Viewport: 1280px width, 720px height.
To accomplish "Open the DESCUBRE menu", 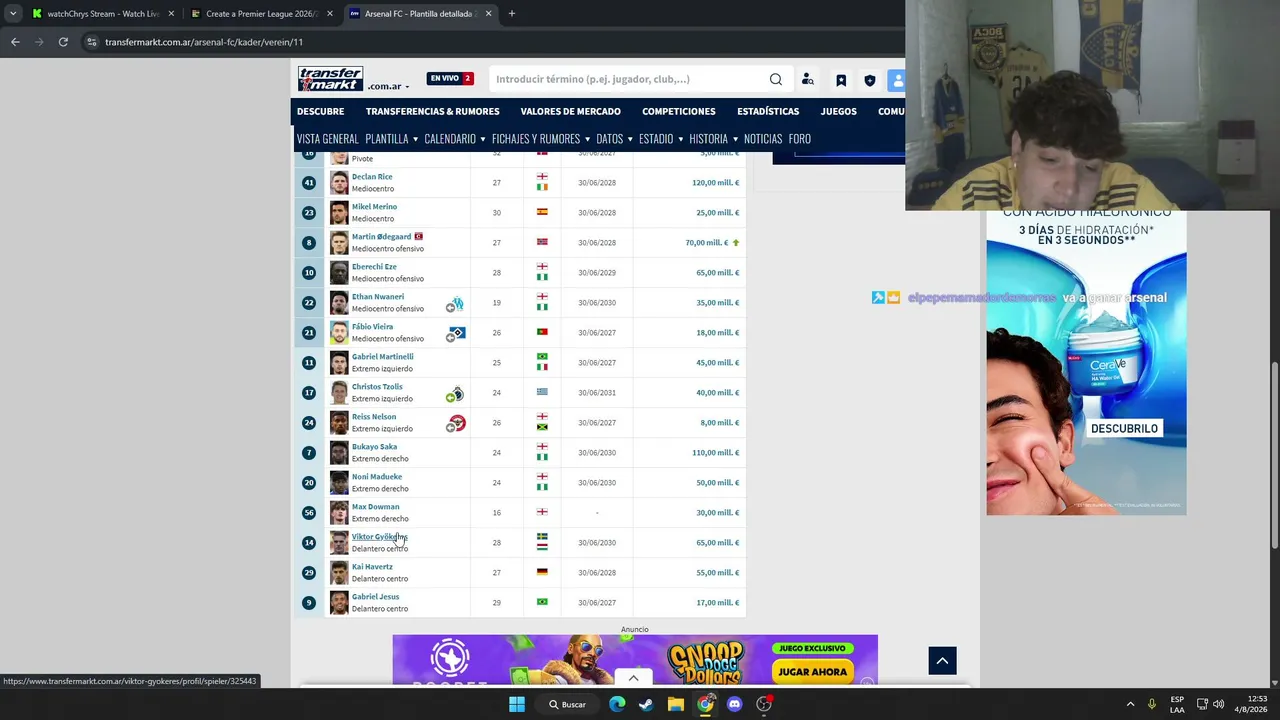I will tap(320, 111).
